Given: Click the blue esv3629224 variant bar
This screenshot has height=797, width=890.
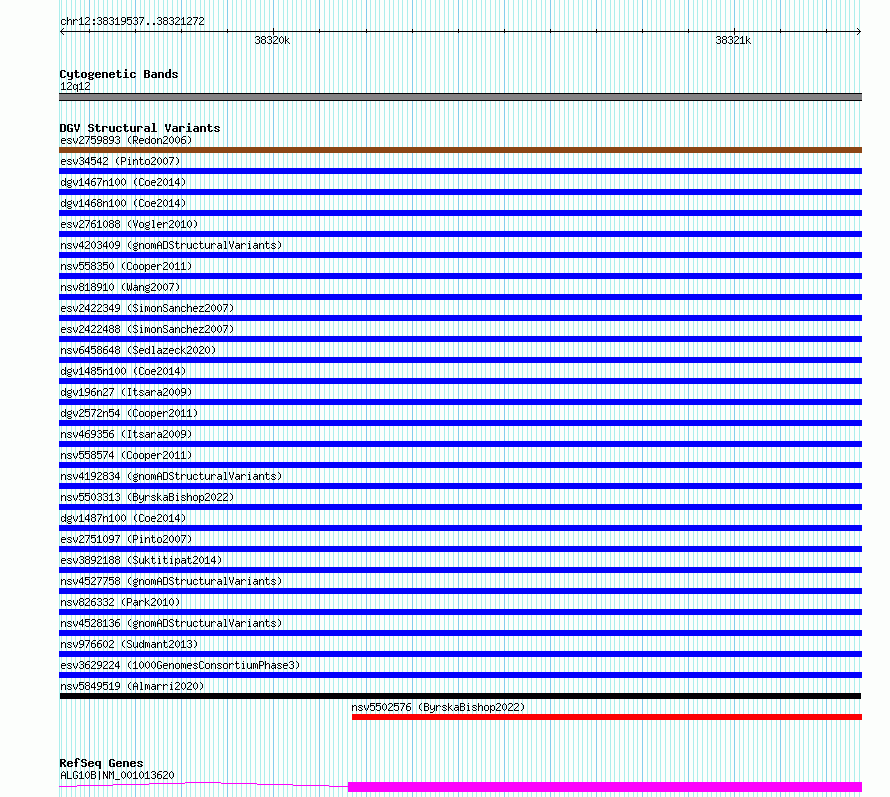Looking at the screenshot, I should (x=460, y=675).
